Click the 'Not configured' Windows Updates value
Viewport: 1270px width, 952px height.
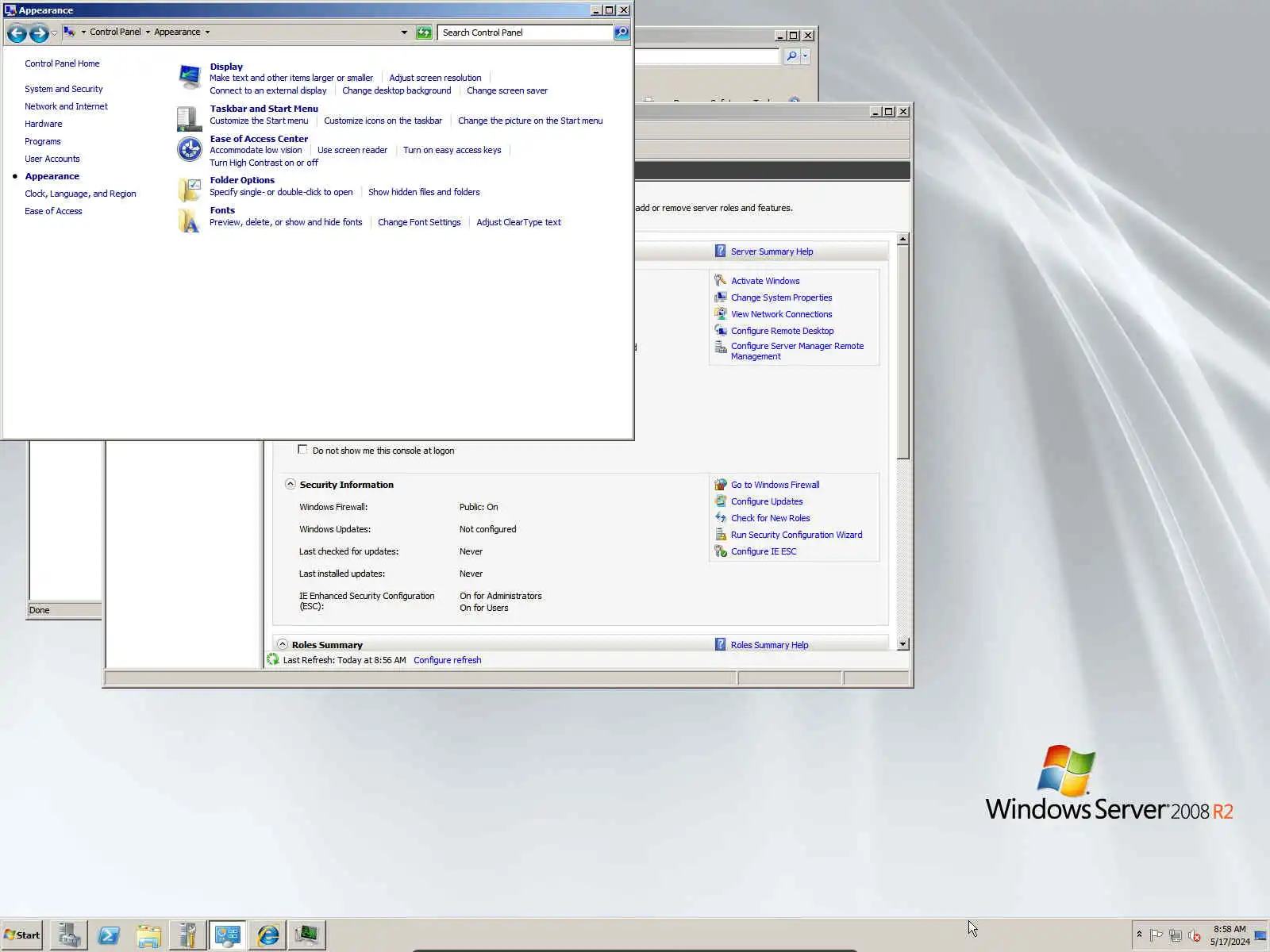click(487, 529)
